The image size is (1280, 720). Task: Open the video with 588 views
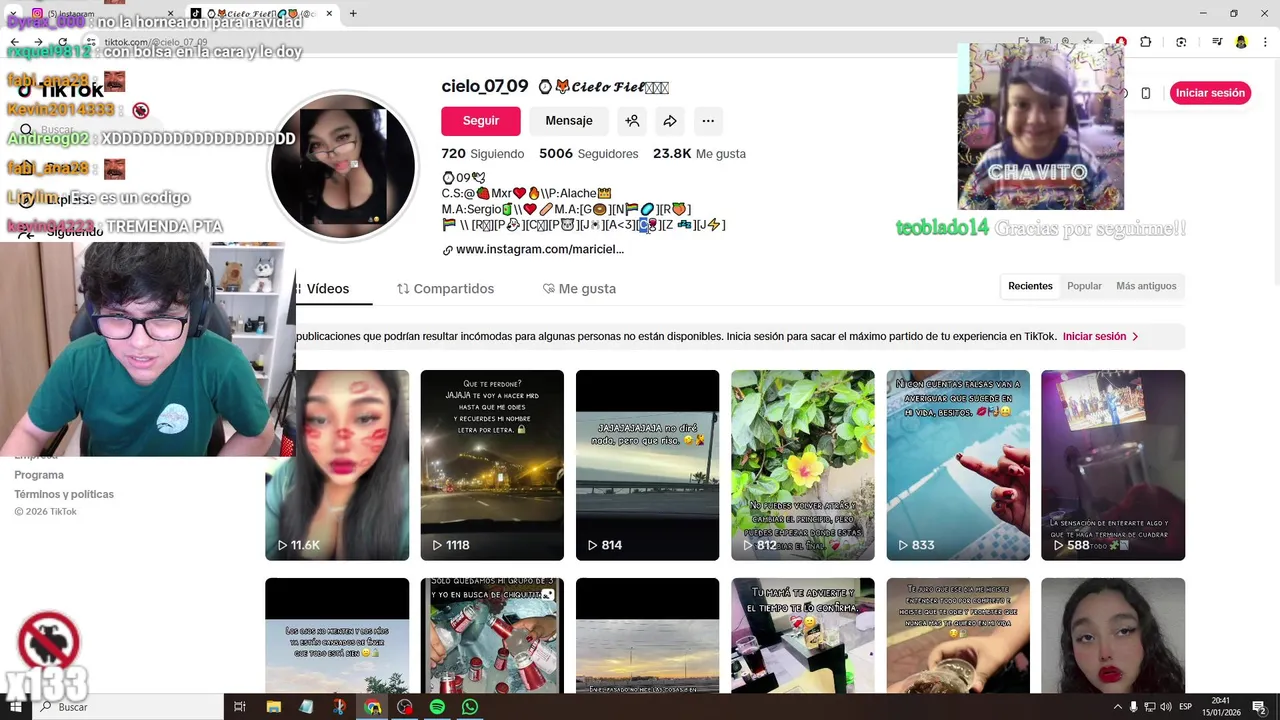tap(1113, 465)
